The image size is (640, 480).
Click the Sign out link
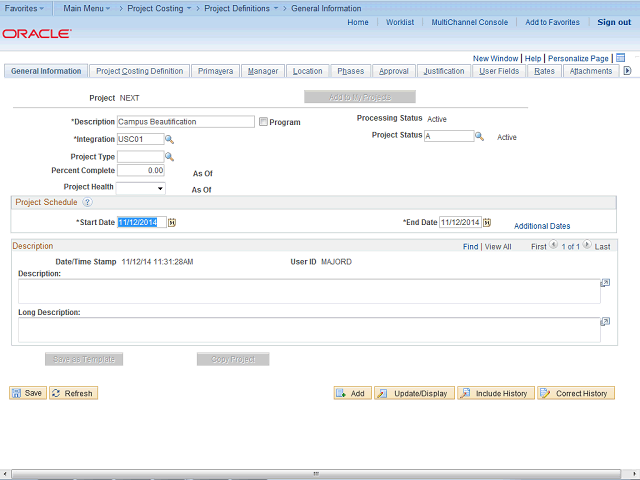tap(614, 22)
